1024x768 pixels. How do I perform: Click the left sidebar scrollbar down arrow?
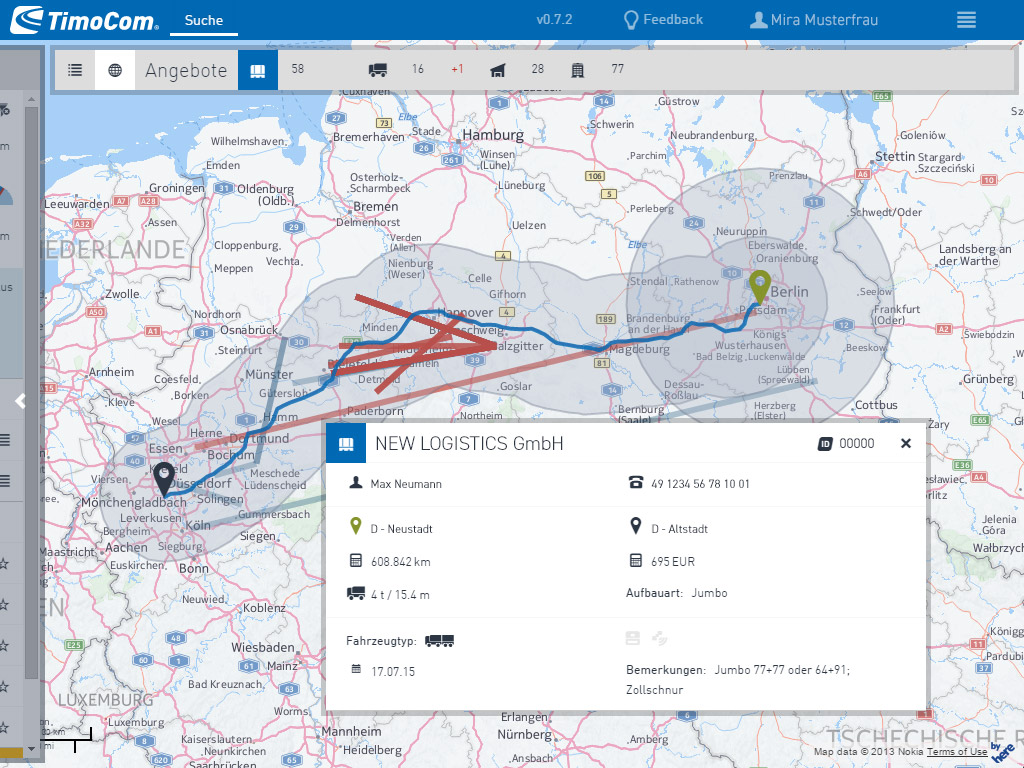click(31, 748)
